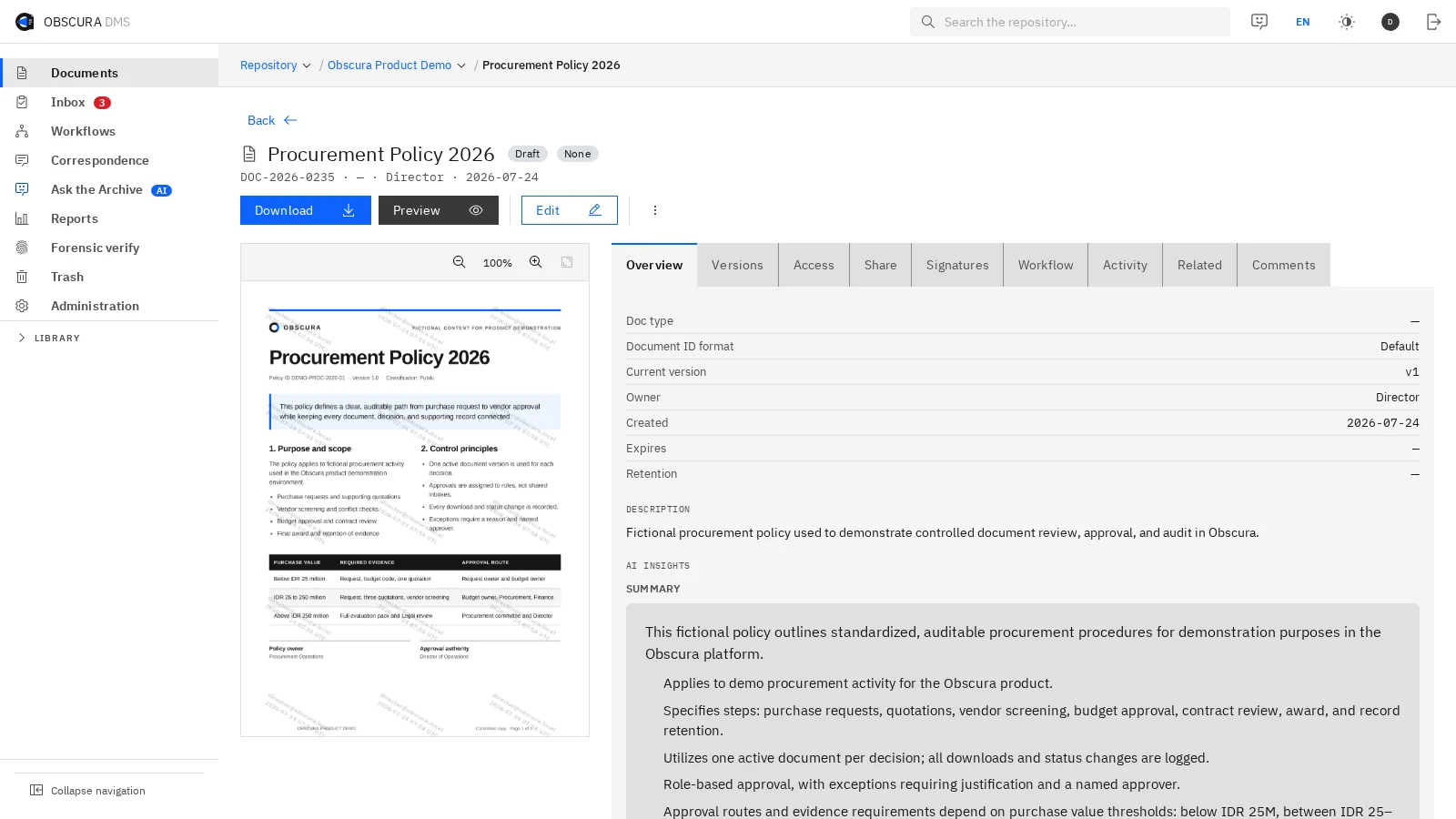Viewport: 1456px width, 819px height.
Task: Open Correspondence section
Action: (109, 160)
